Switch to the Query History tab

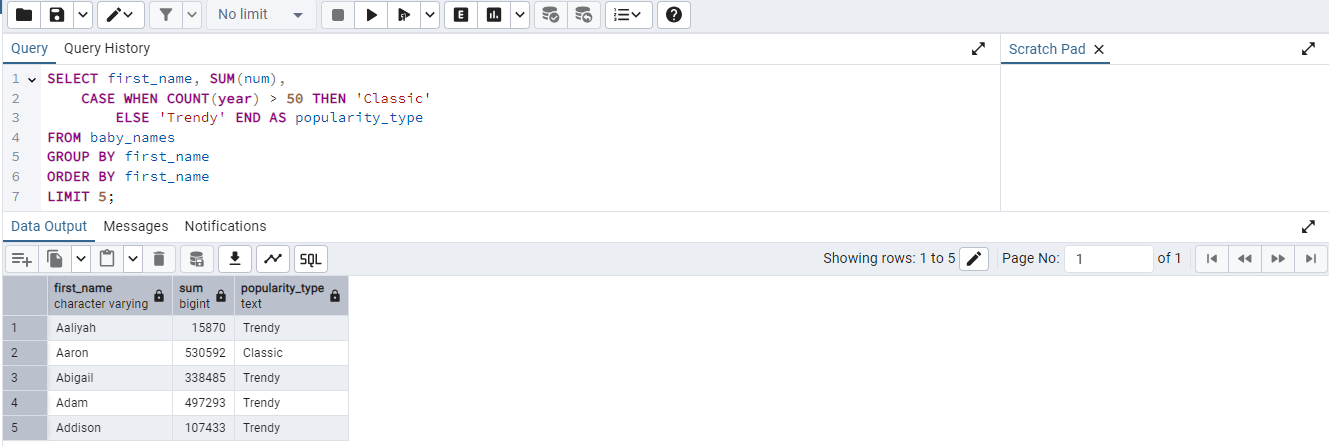pyautogui.click(x=107, y=48)
